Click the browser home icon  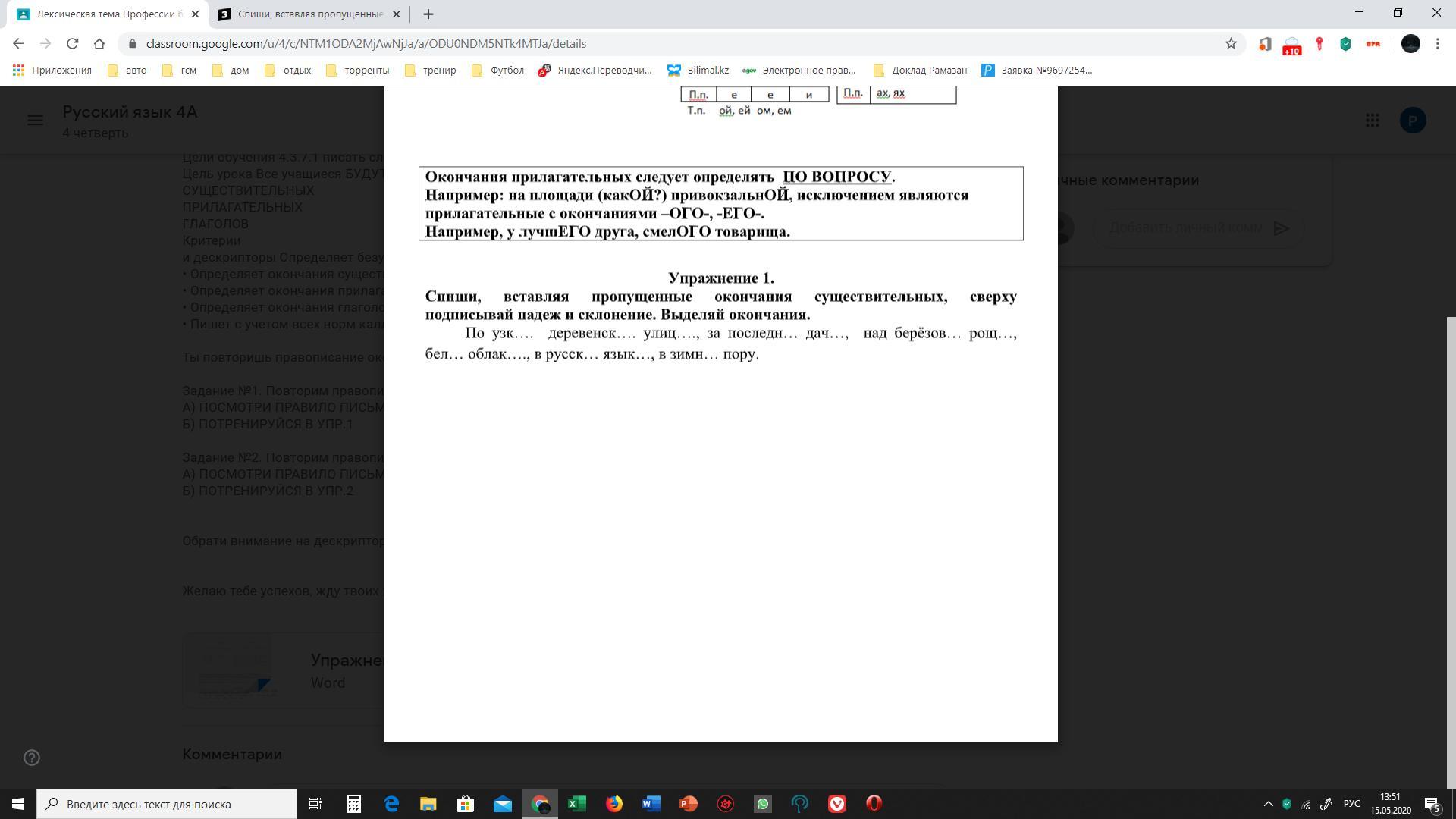[99, 44]
